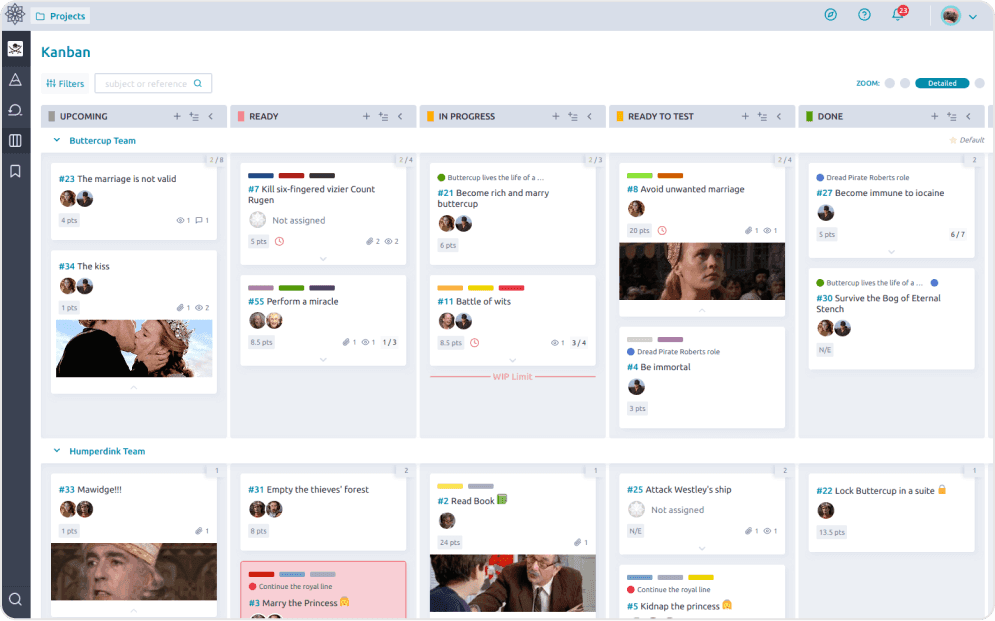Screen dimensions: 995x621
Task: Collapse the Humperdink Team swimlane
Action: (57, 451)
